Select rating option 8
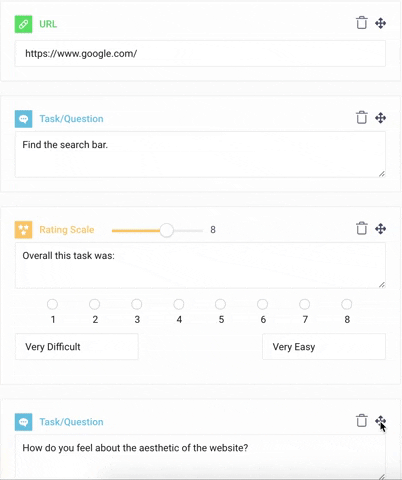Viewport: 402px width, 480px height. click(x=347, y=304)
